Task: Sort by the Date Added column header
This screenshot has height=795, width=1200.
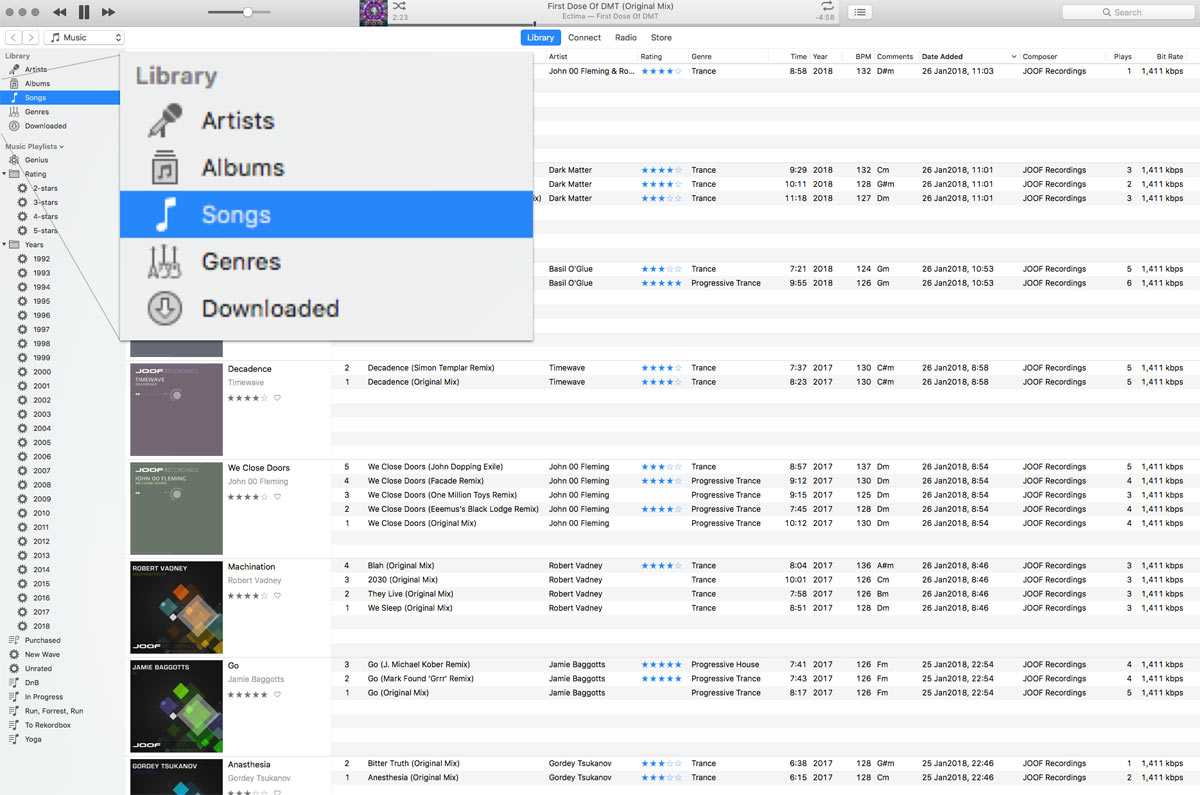Action: tap(942, 57)
